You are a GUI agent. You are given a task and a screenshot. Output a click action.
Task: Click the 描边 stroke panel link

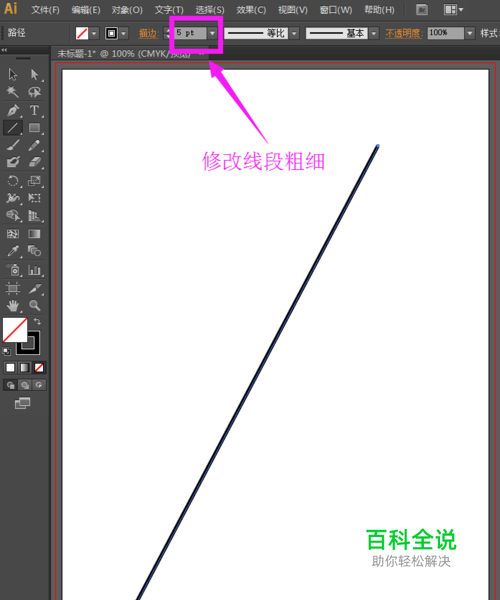pyautogui.click(x=148, y=34)
